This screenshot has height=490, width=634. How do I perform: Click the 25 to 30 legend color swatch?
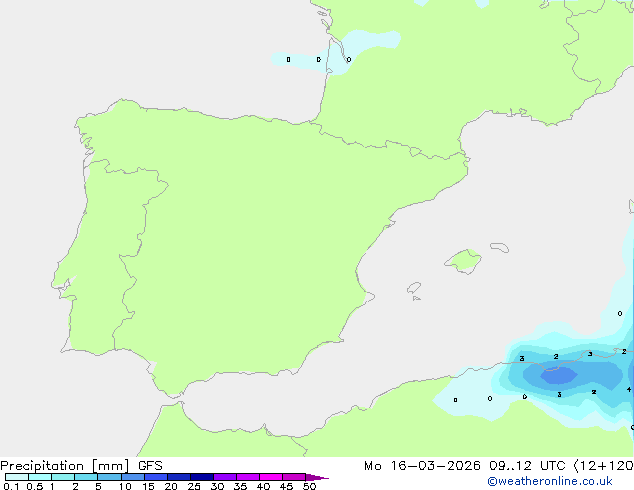(201, 477)
